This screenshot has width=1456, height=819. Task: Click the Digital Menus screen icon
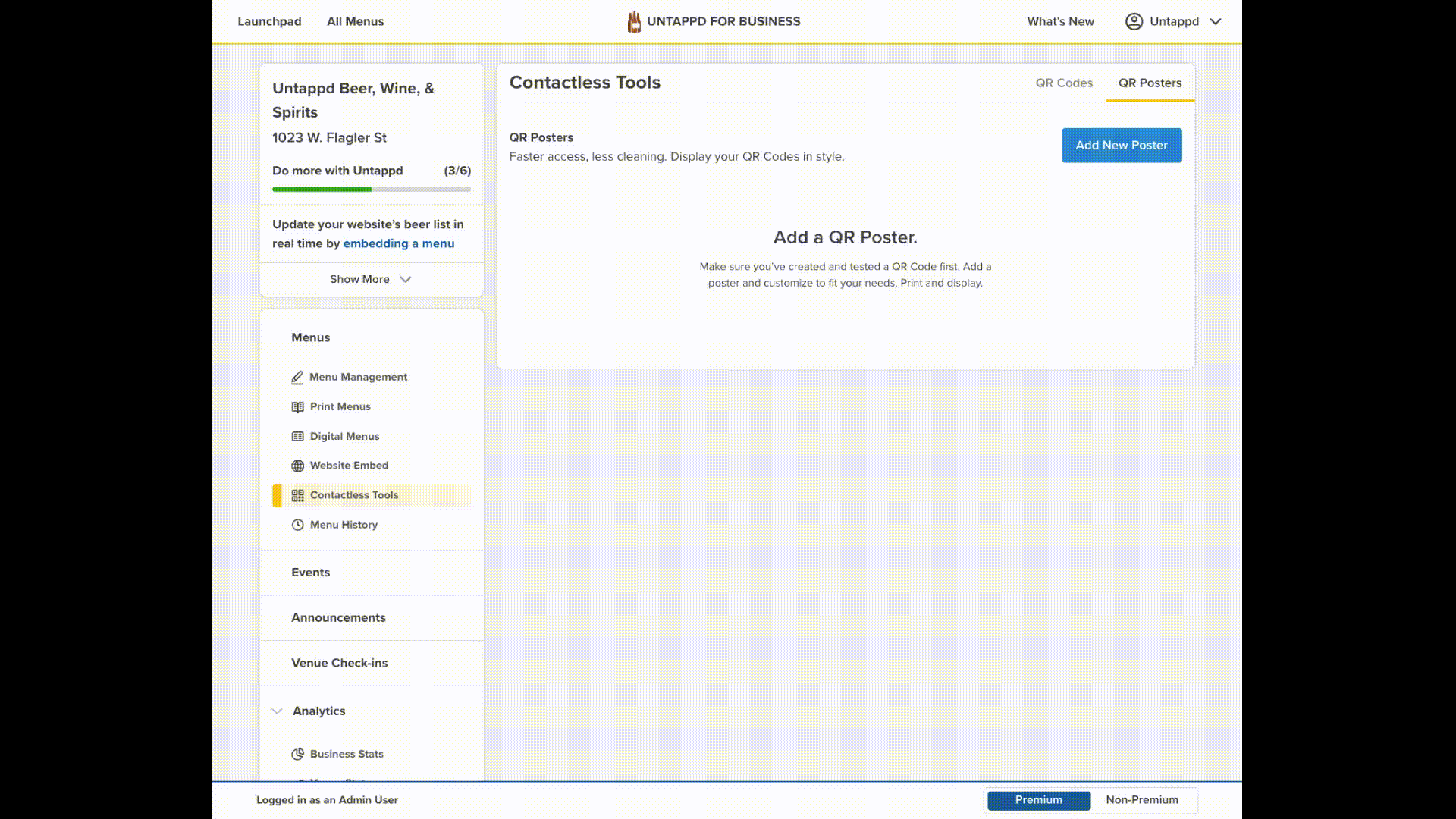pos(297,436)
